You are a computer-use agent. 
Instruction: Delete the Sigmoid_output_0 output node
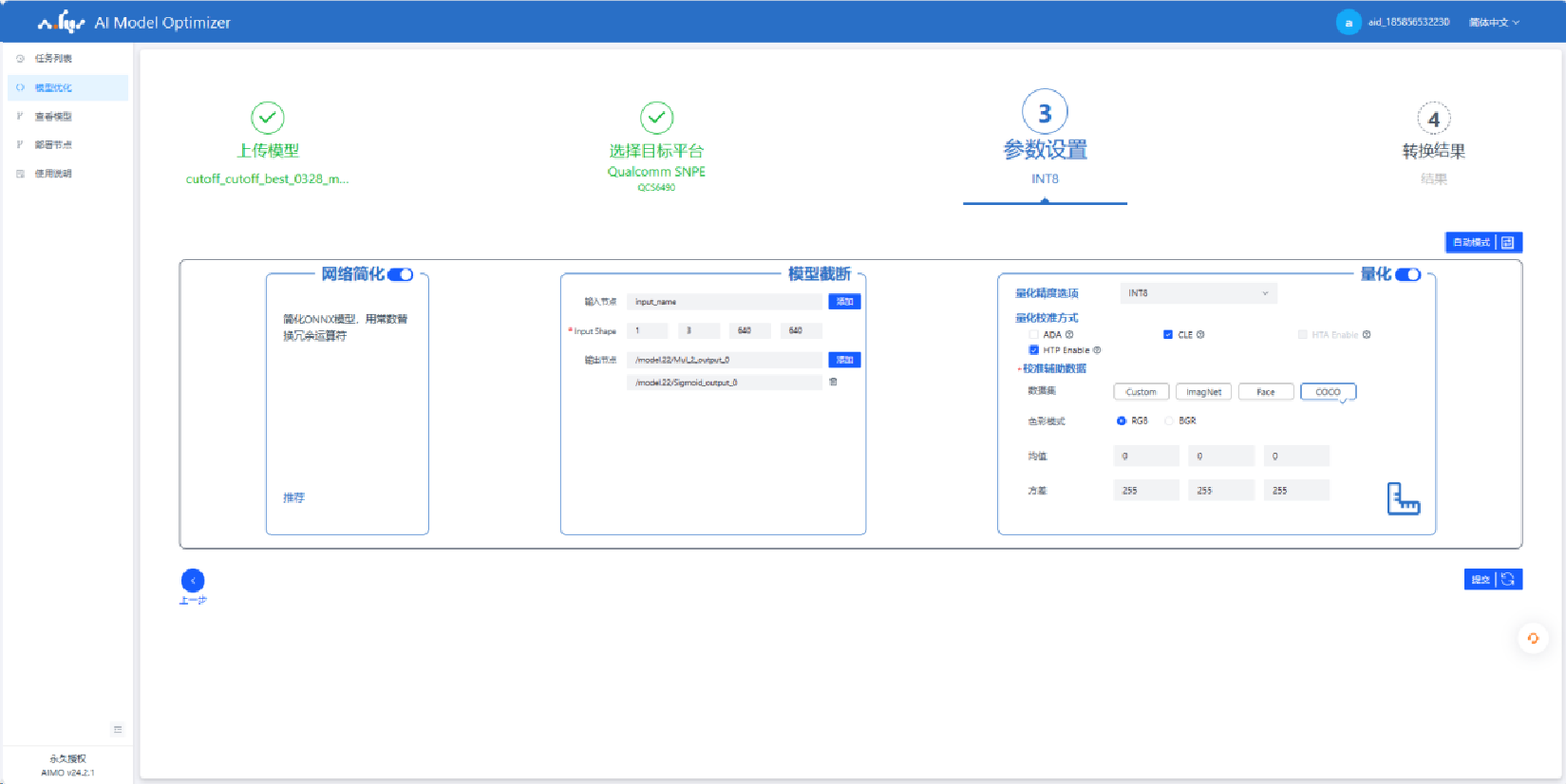[x=834, y=383]
